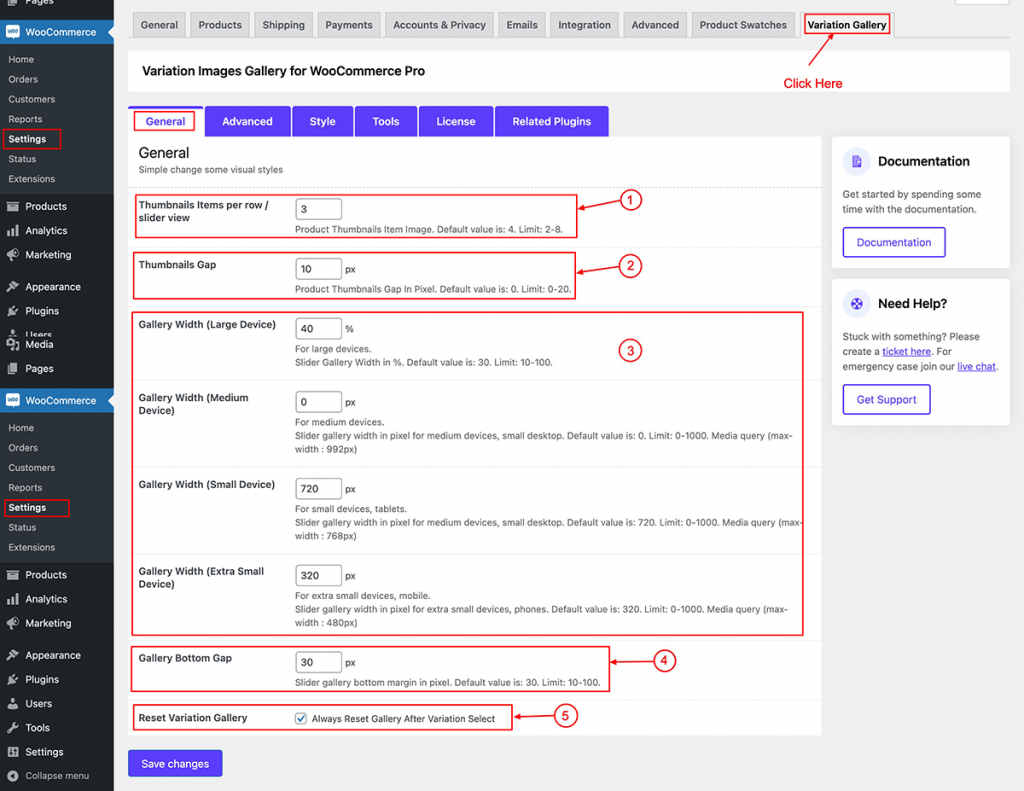The image size is (1024, 791).
Task: Click the "Gallery Bottom Gap" label
Action: (x=185, y=658)
